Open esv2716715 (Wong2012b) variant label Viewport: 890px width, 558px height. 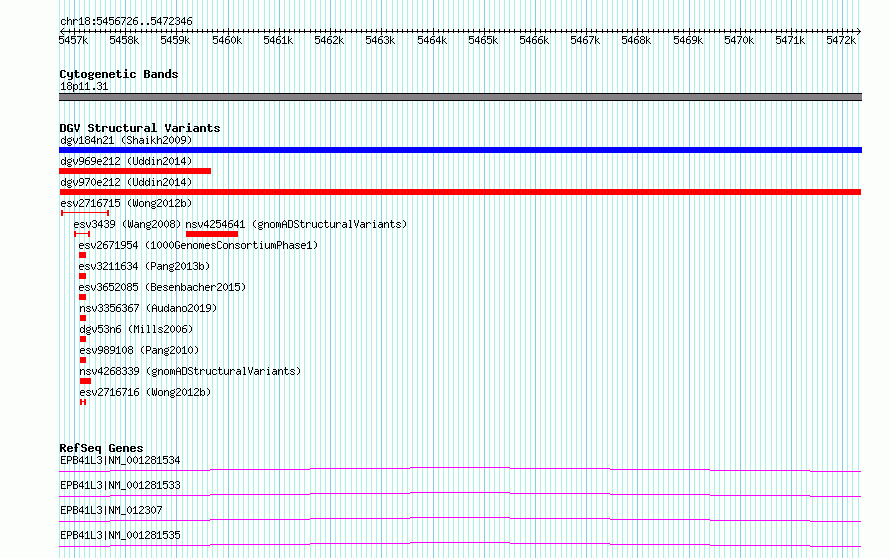tap(126, 203)
